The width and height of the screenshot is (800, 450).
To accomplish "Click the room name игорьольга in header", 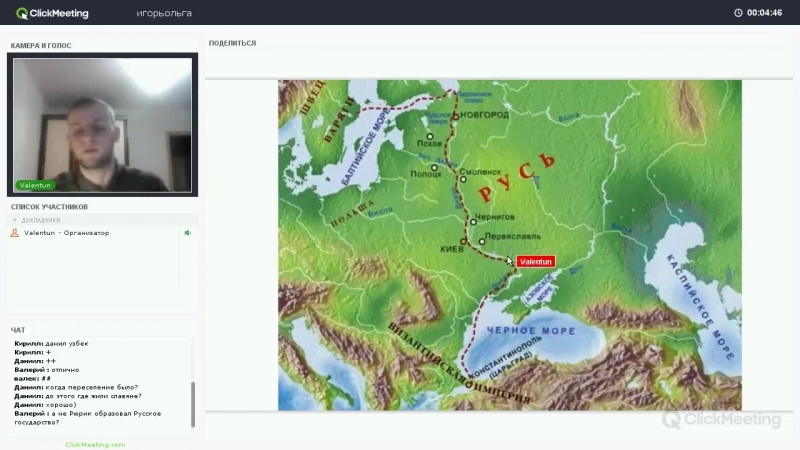I will click(x=164, y=13).
